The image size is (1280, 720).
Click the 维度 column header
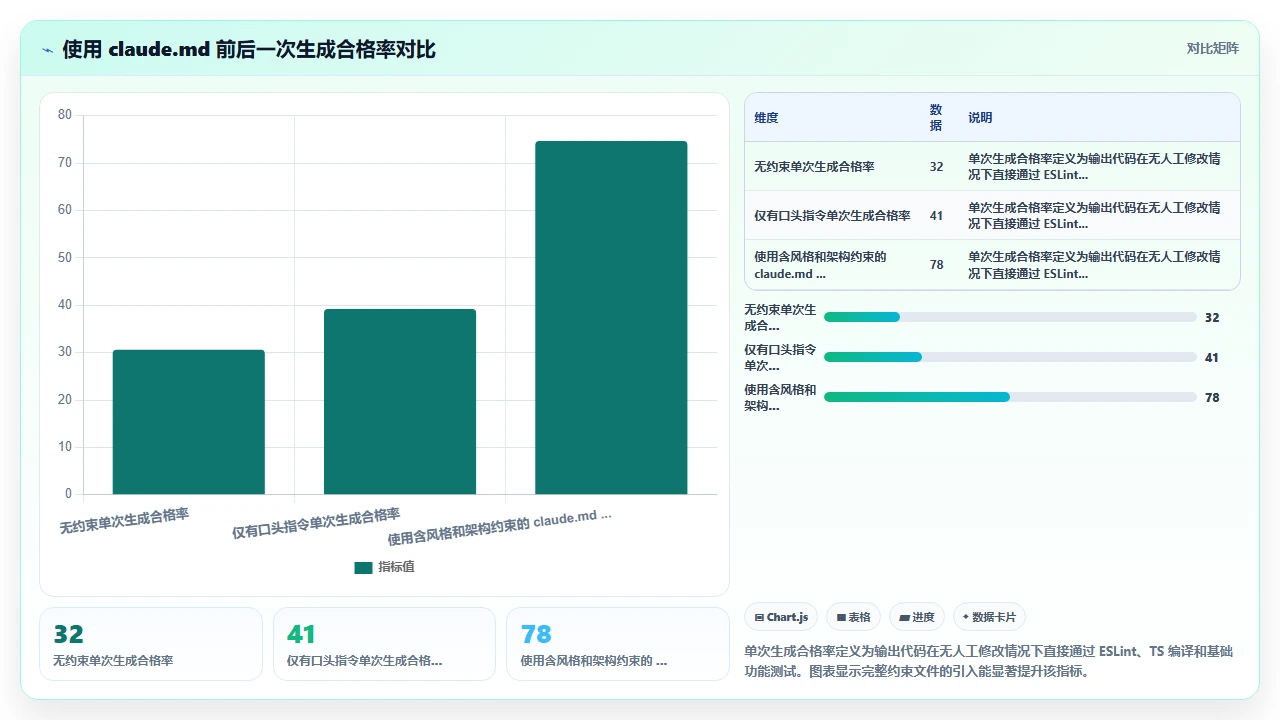click(x=766, y=118)
